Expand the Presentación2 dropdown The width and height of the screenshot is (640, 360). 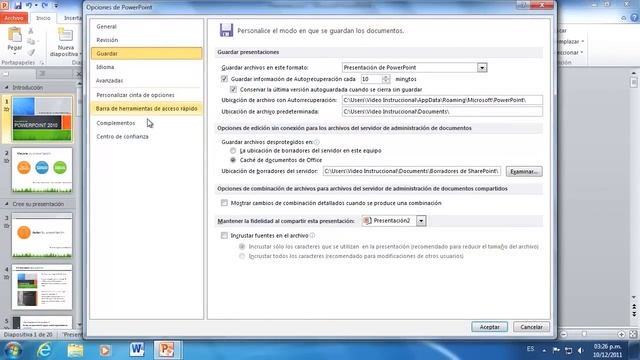tap(421, 221)
